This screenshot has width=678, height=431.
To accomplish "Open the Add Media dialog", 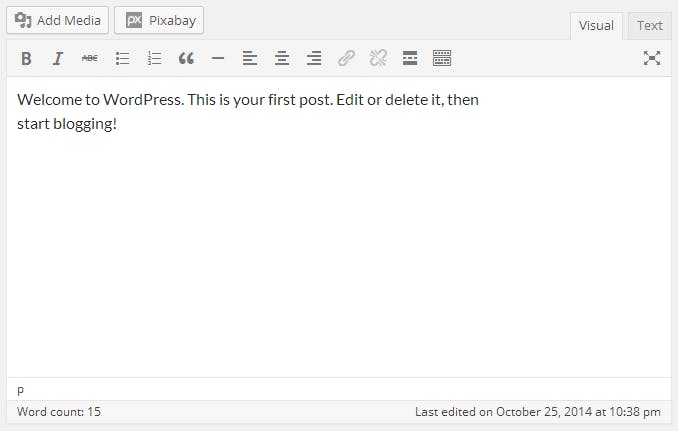I will 58,20.
